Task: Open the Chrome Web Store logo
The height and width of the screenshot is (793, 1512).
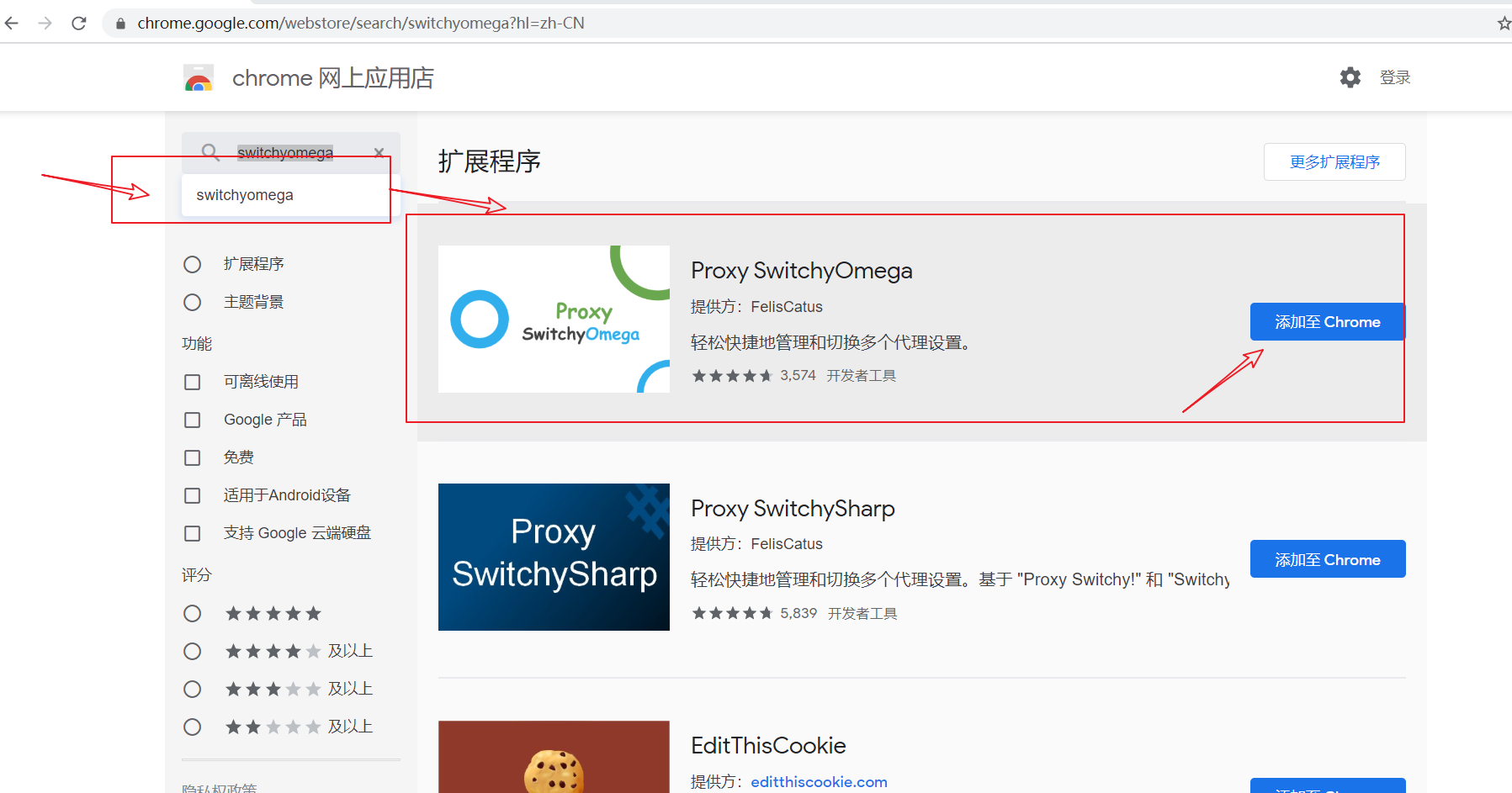Action: [199, 78]
